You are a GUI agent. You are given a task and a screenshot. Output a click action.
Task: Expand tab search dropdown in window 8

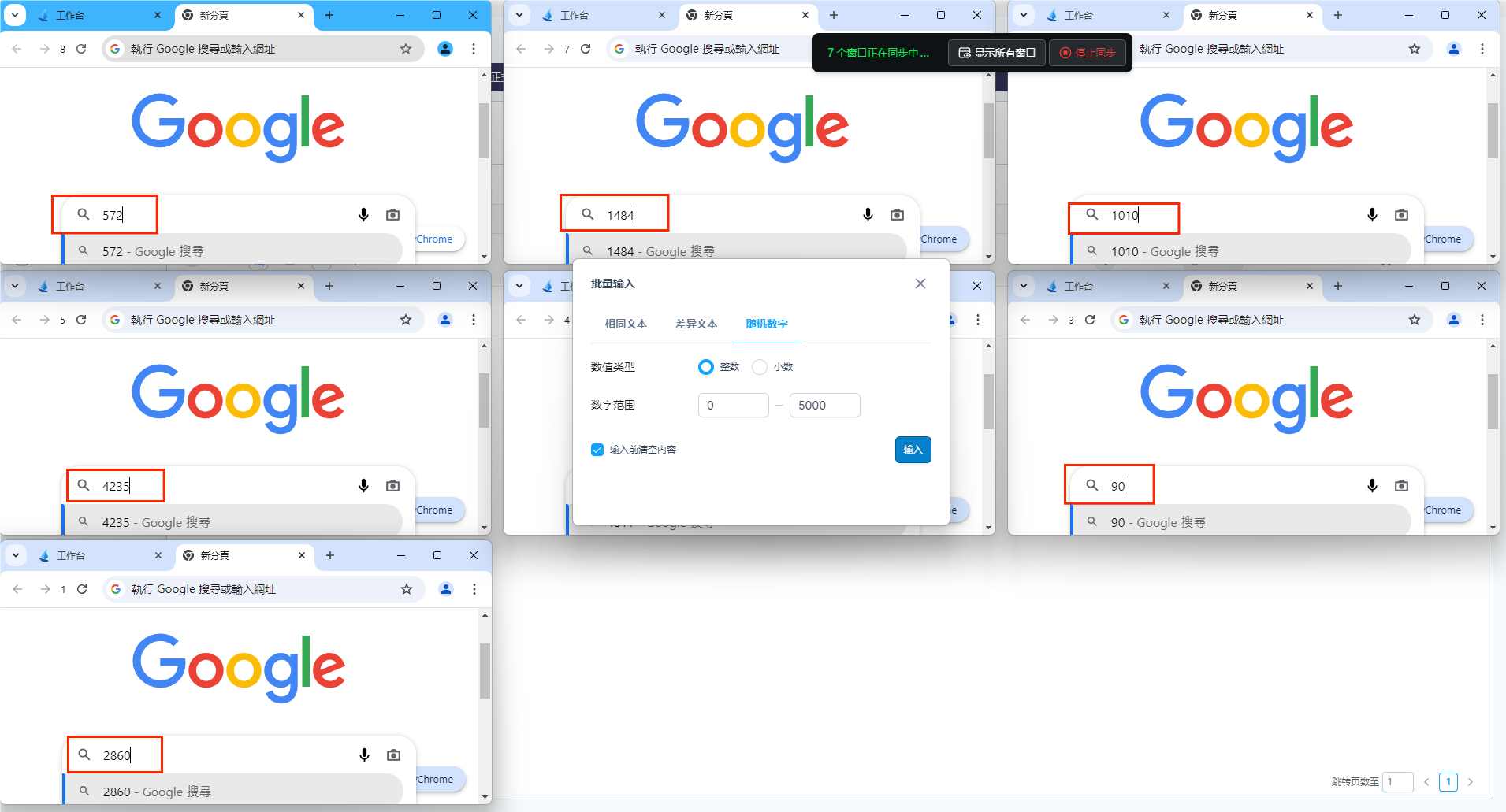(15, 15)
